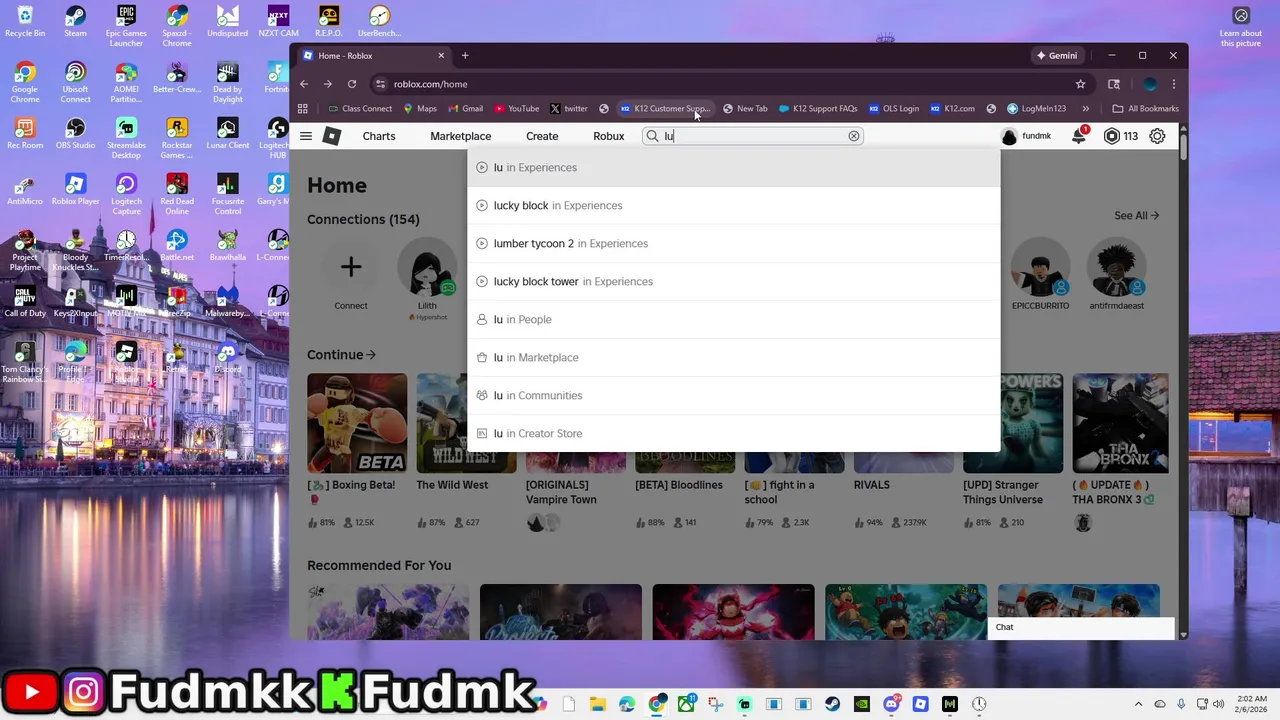Image resolution: width=1280 pixels, height=720 pixels.
Task: Open Steam from the taskbar
Action: [x=833, y=704]
